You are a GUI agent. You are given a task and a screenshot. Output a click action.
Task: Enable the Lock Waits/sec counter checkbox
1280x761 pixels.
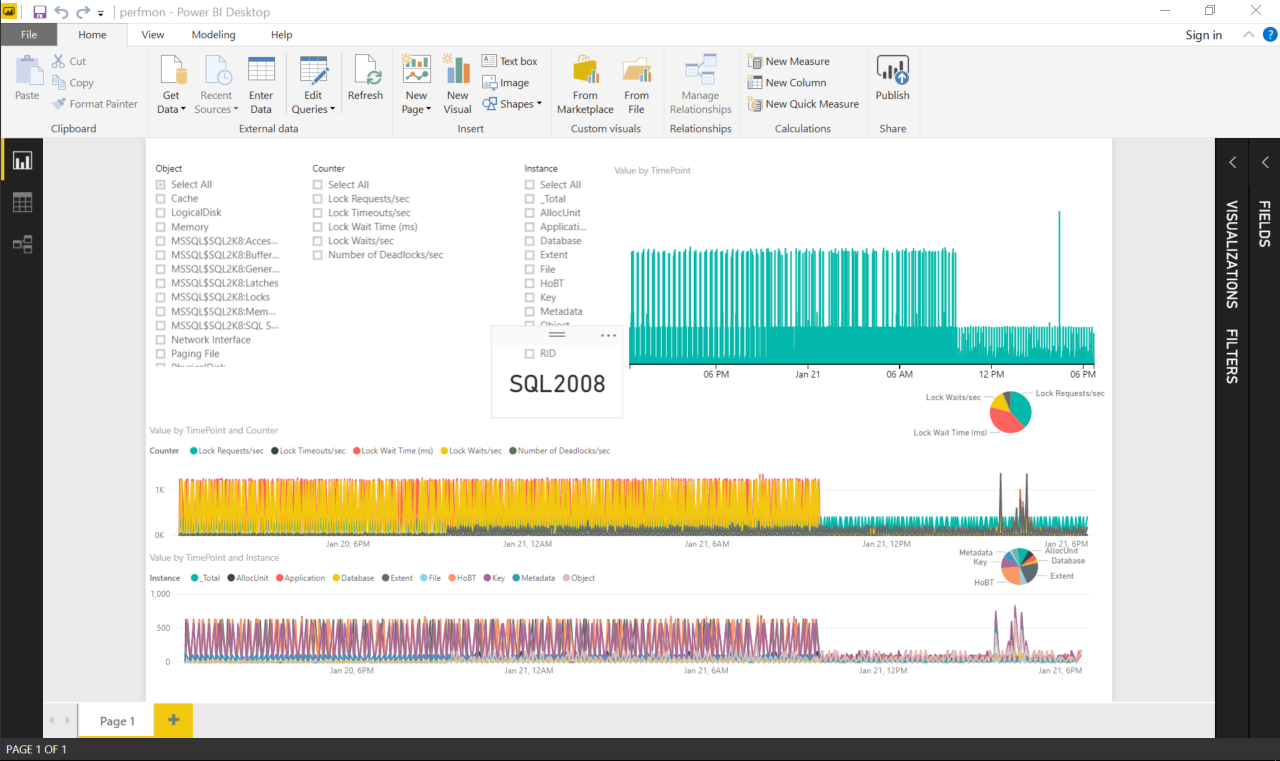[317, 241]
